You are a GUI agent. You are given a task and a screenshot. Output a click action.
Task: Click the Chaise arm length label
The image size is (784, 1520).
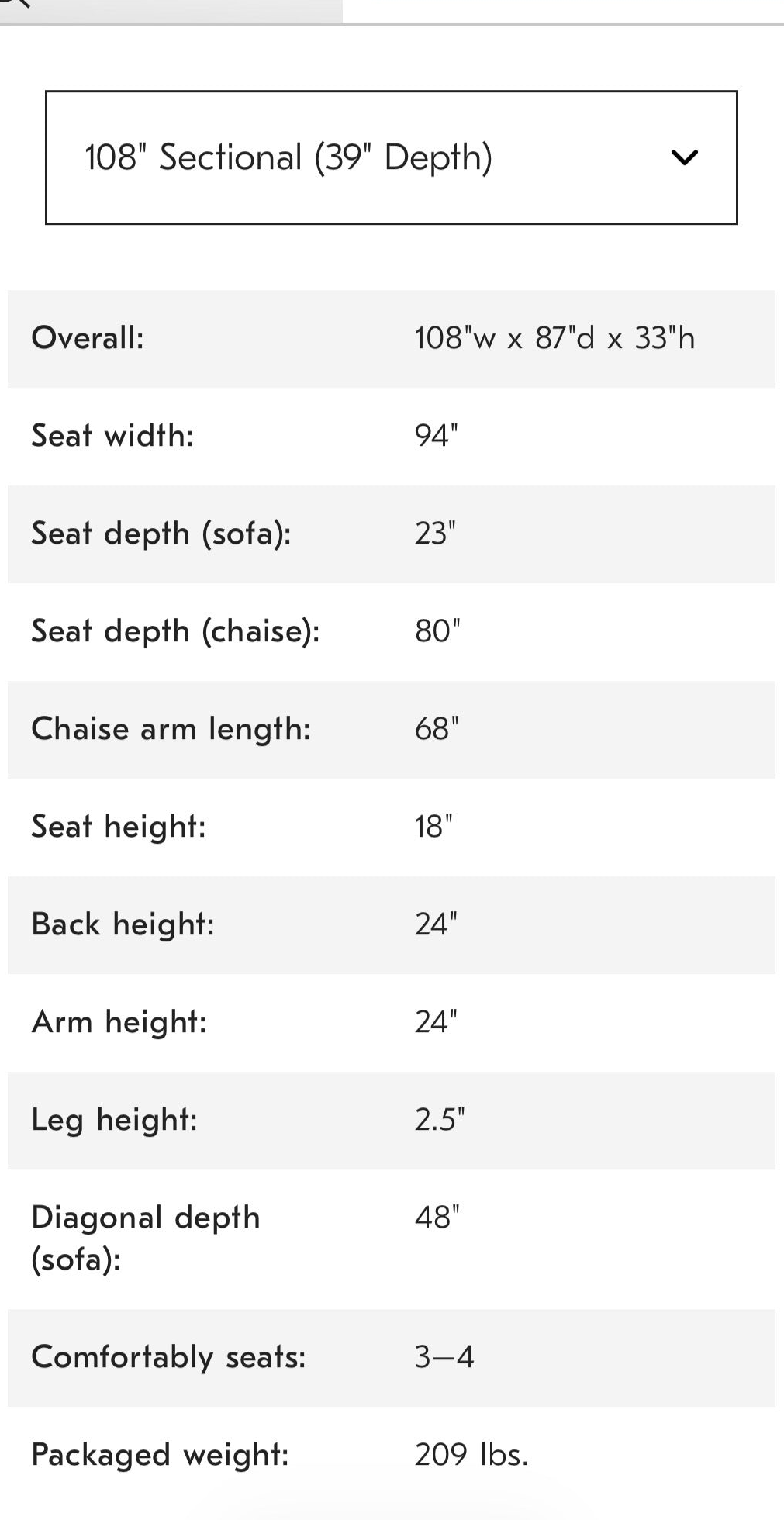171,730
